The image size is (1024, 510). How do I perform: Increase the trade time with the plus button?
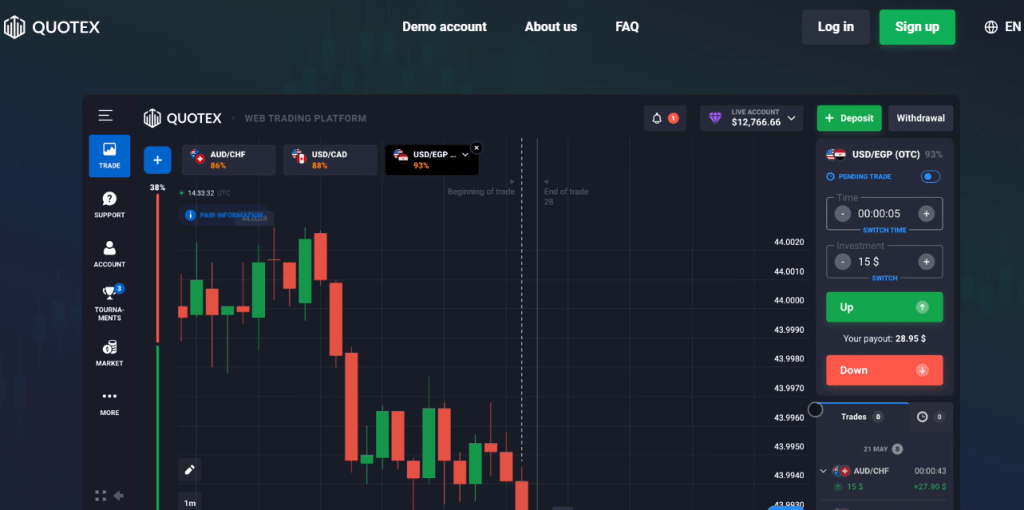[x=926, y=214]
